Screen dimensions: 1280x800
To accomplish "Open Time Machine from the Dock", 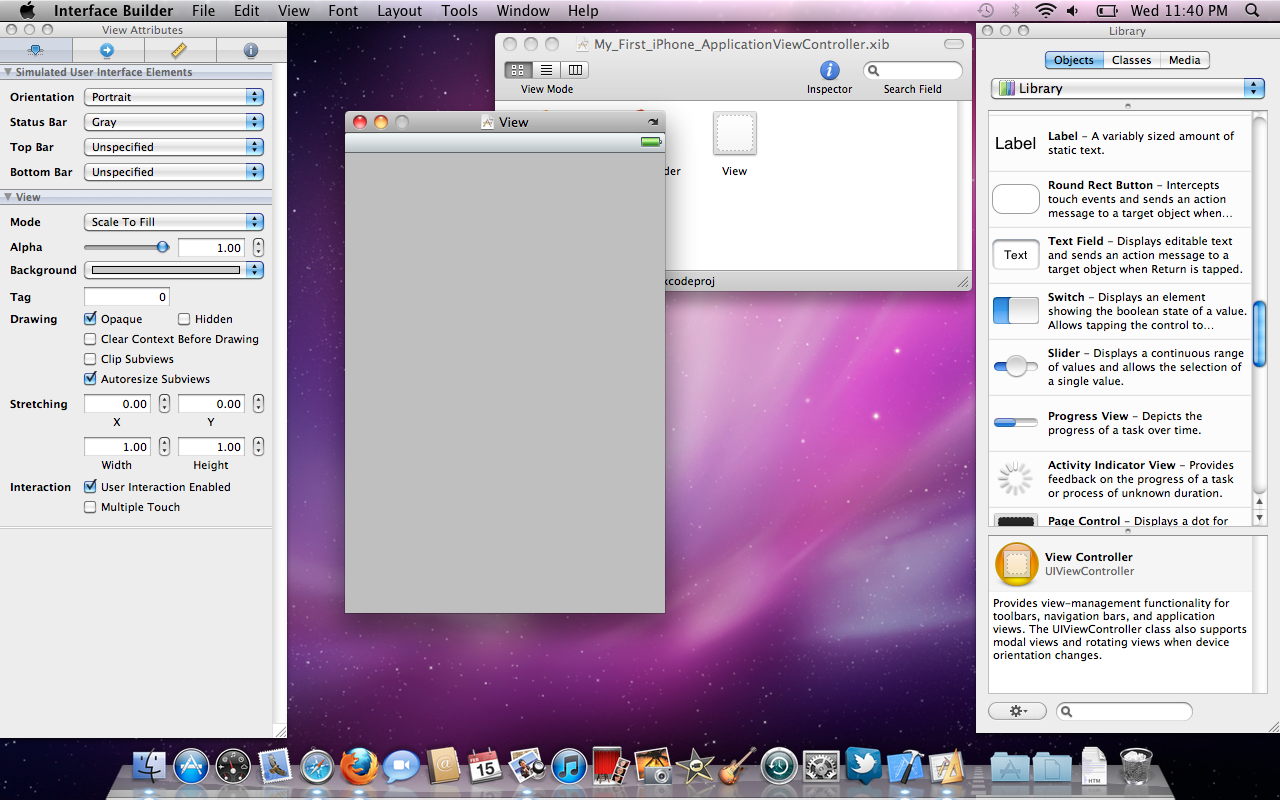I will point(778,767).
